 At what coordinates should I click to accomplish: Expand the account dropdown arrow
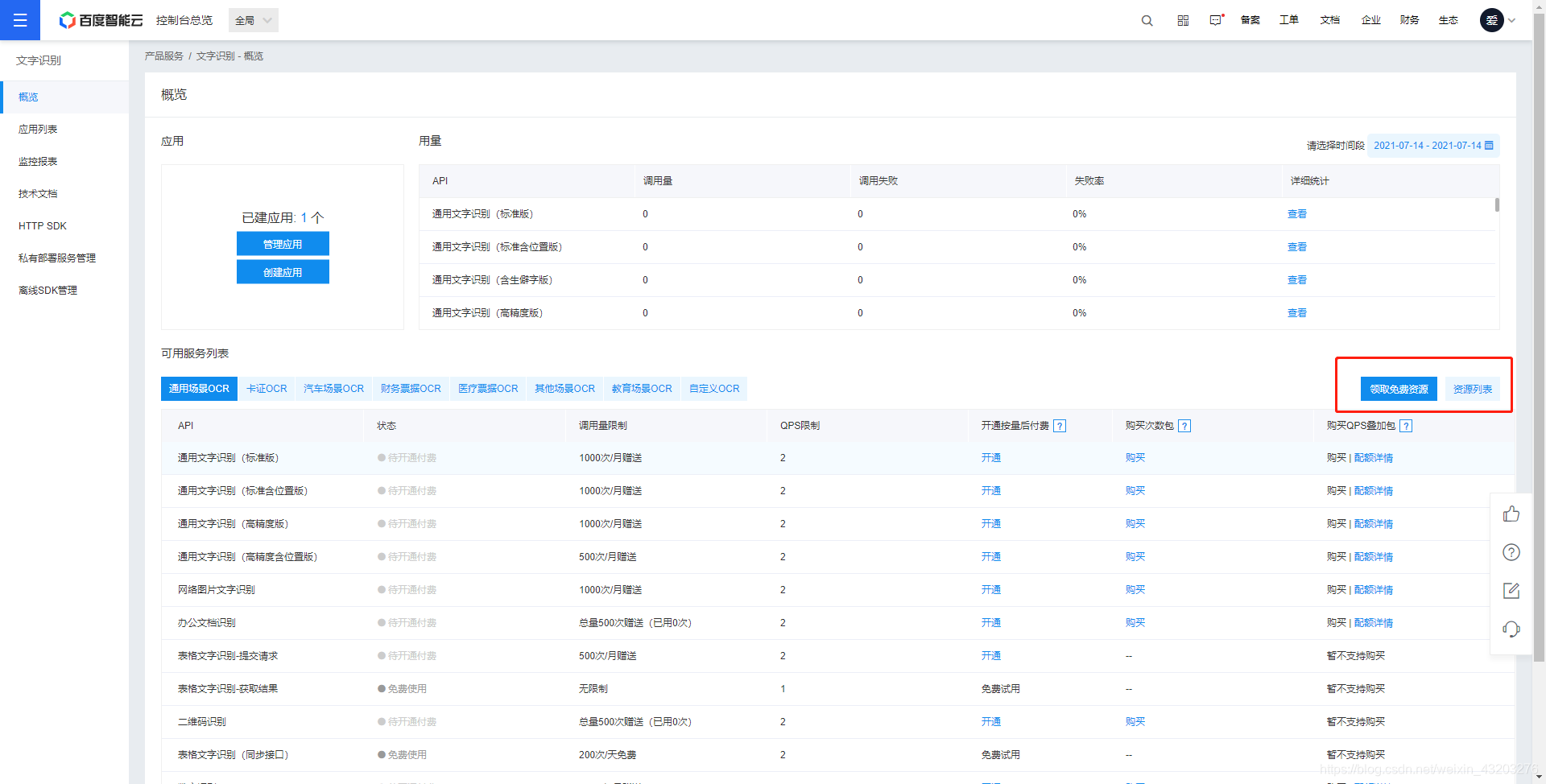[x=1511, y=21]
